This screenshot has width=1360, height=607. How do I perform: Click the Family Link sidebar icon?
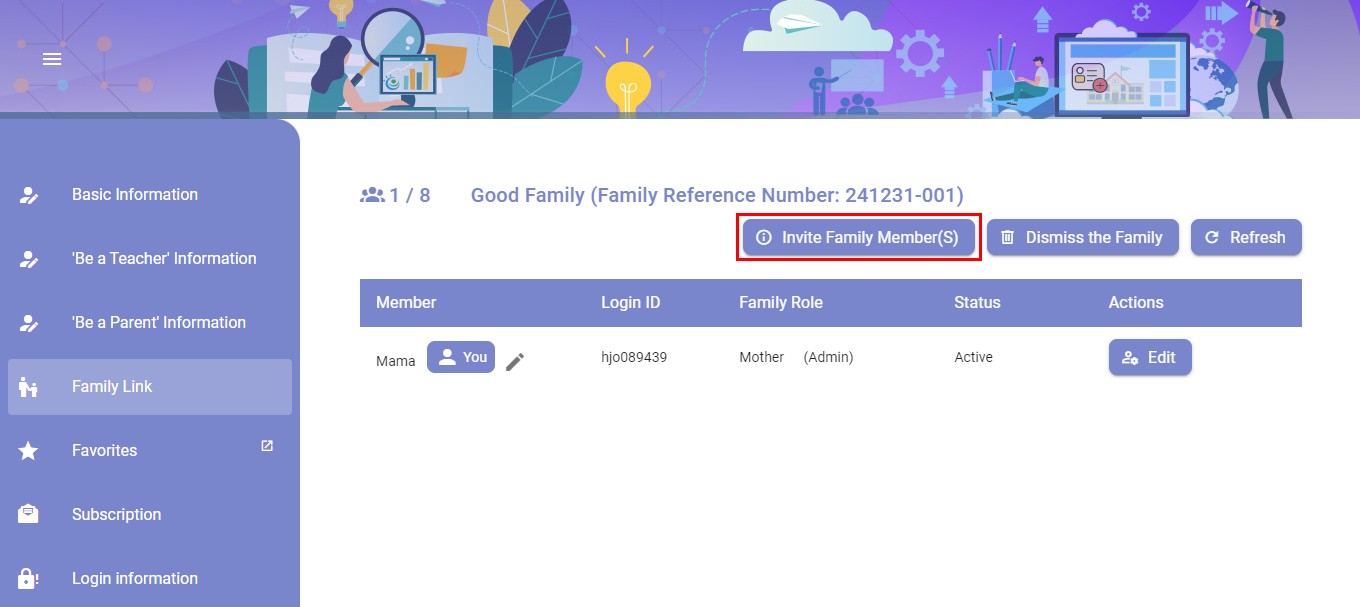pyautogui.click(x=29, y=387)
